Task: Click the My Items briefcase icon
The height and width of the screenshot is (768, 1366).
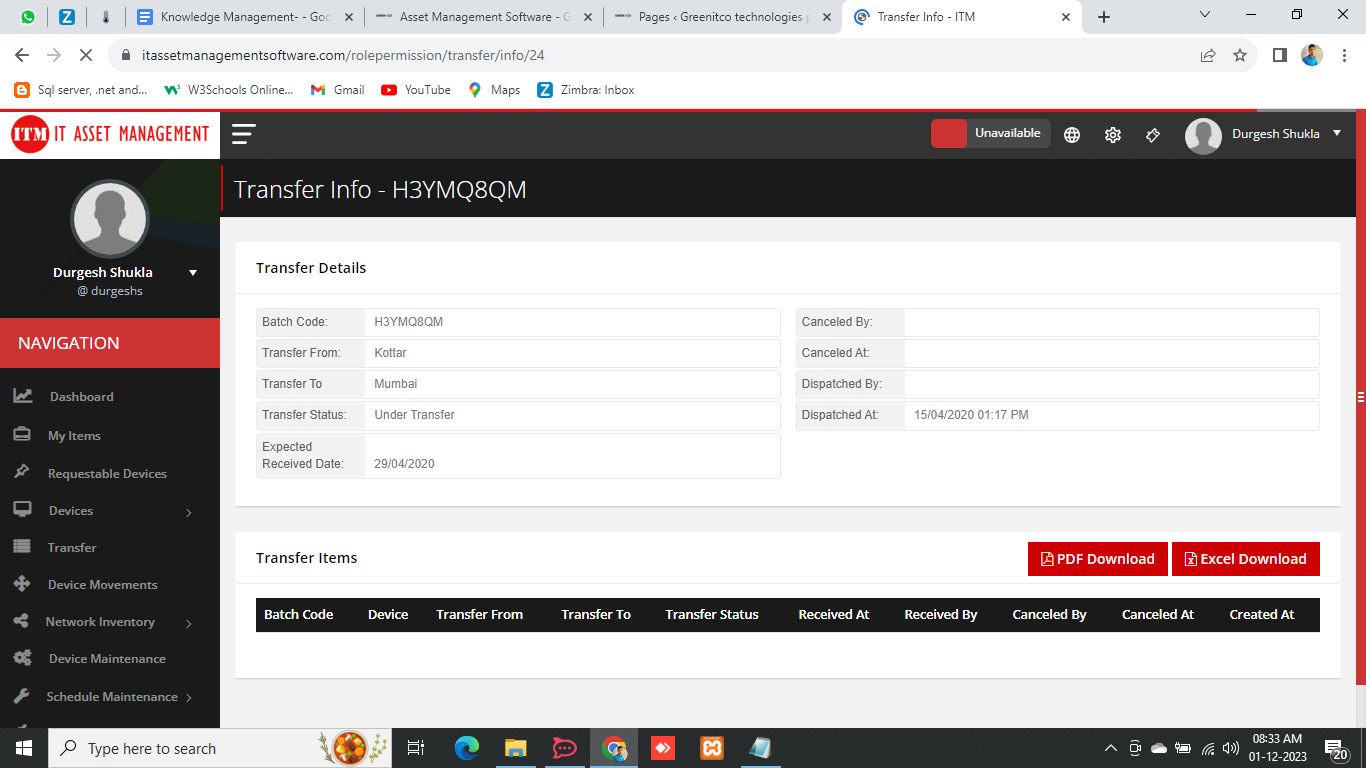Action: coord(22,435)
